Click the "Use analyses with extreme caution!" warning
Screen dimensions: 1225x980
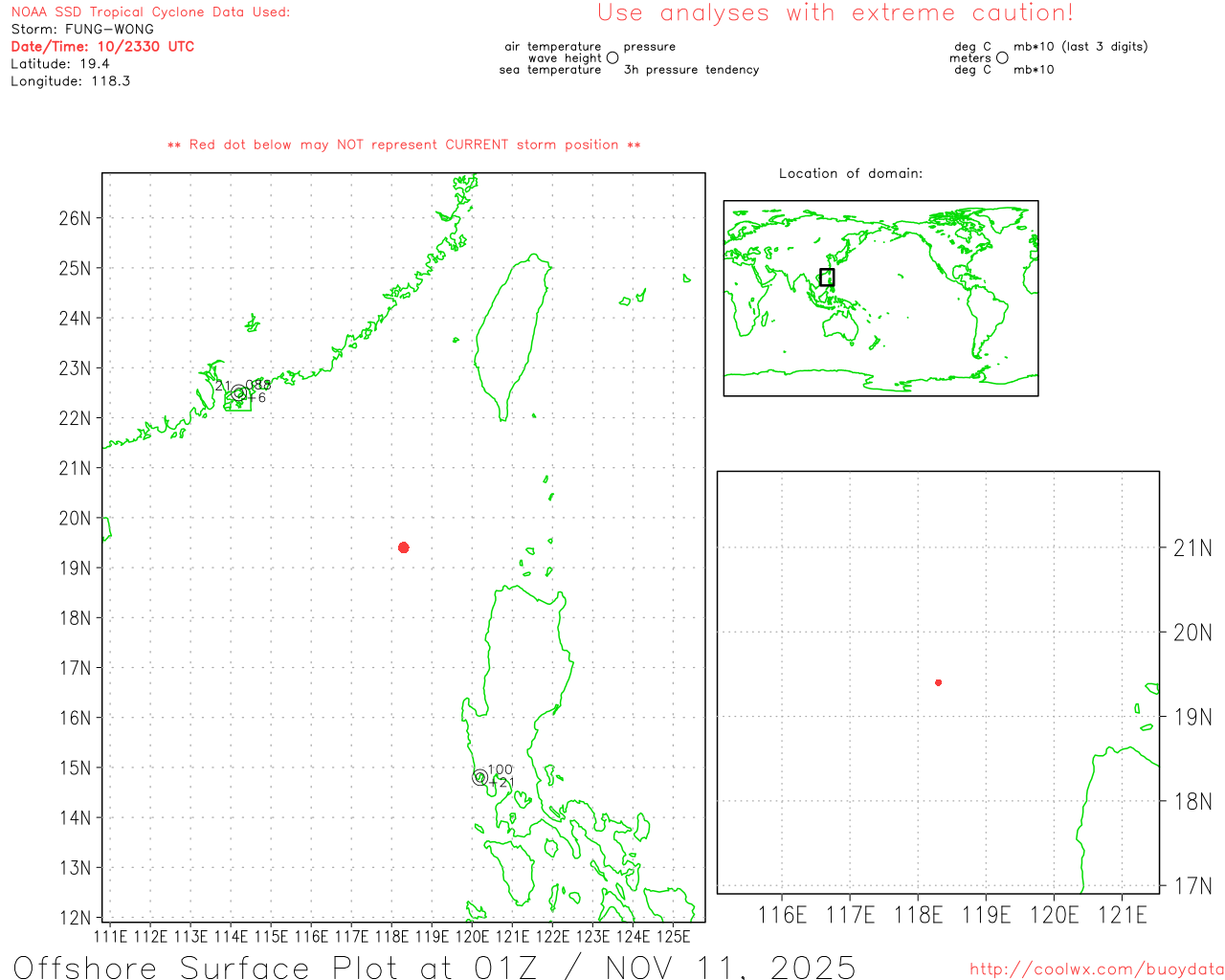point(835,13)
